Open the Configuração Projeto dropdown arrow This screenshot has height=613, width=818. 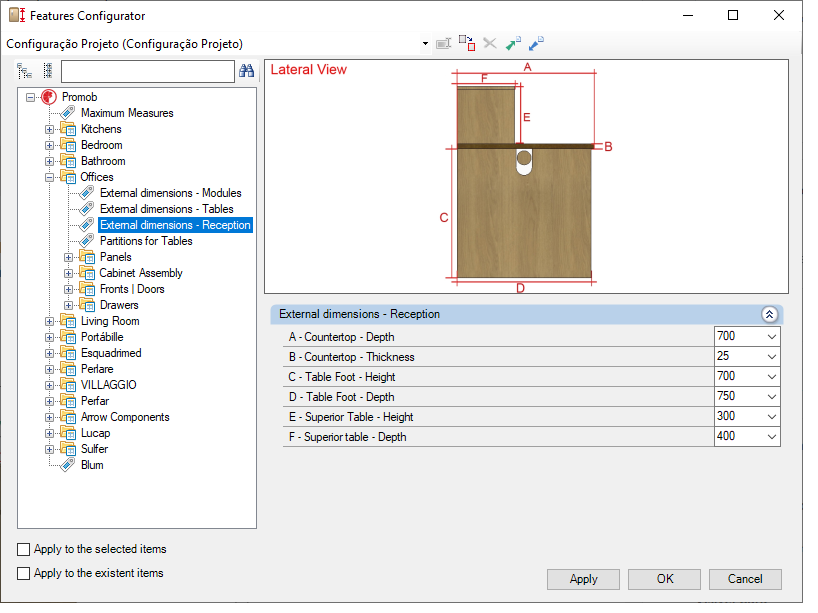425,44
